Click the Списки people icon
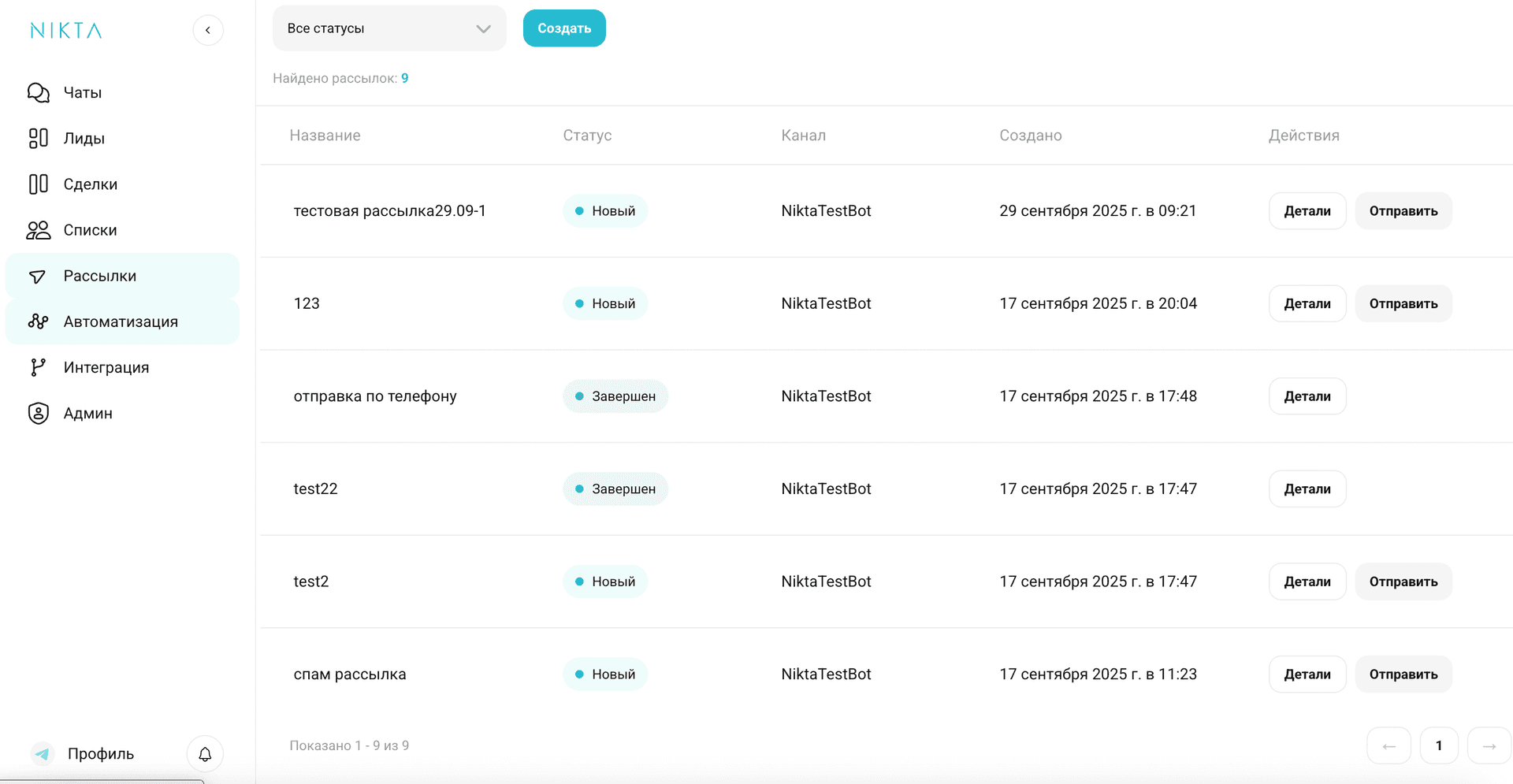 pyautogui.click(x=38, y=229)
